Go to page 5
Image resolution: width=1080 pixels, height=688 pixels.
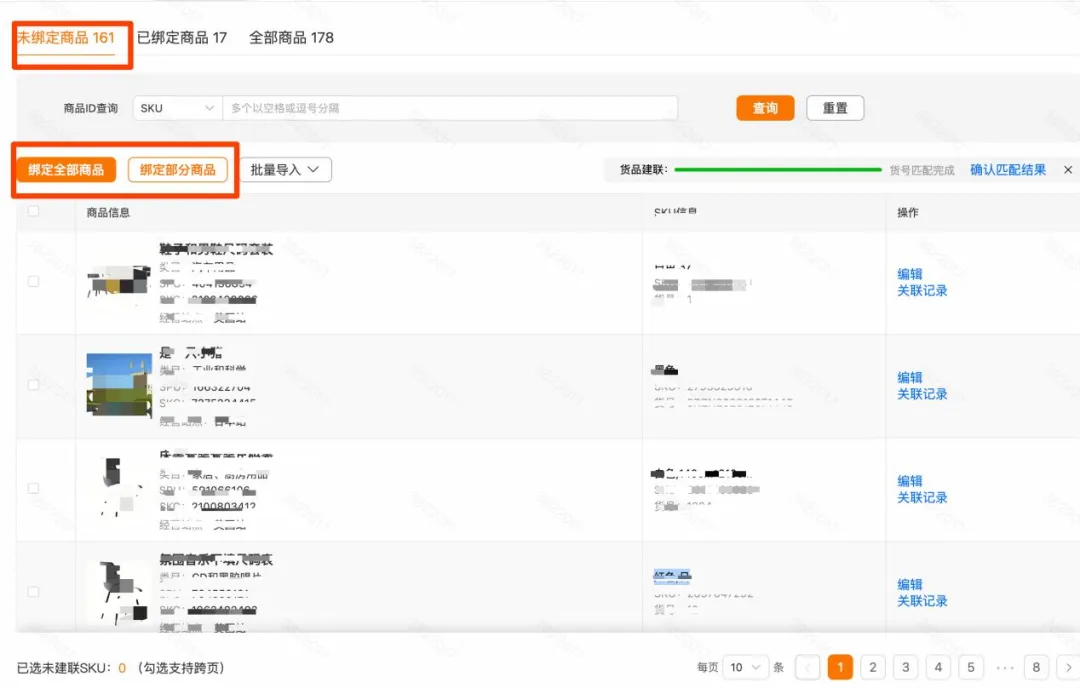(x=970, y=667)
